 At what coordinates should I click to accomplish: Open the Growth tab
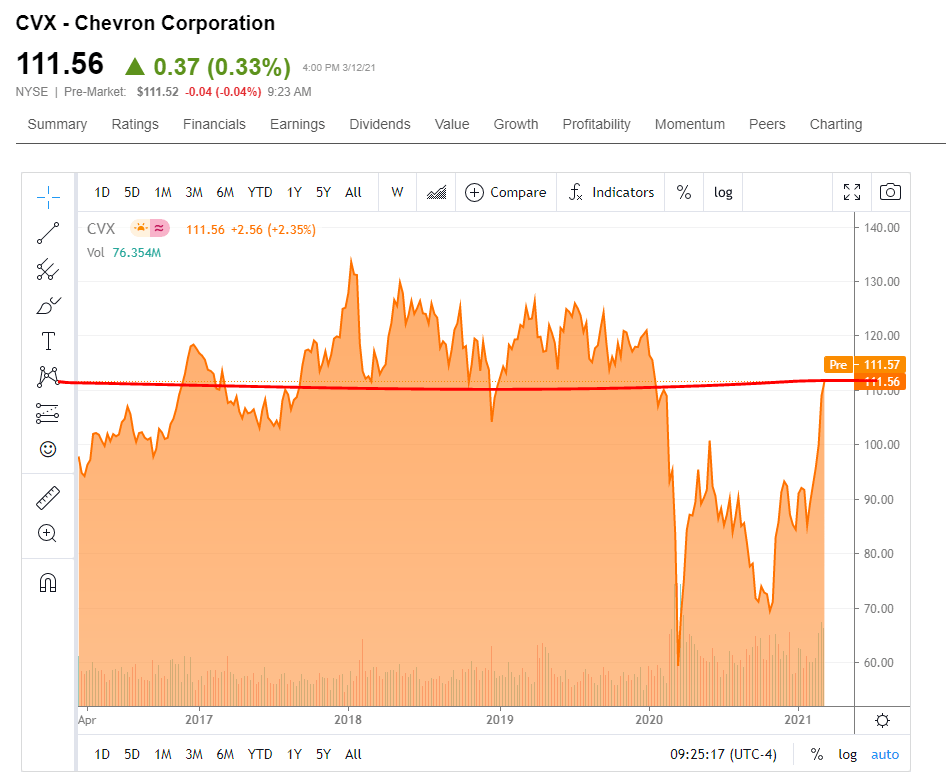click(516, 124)
